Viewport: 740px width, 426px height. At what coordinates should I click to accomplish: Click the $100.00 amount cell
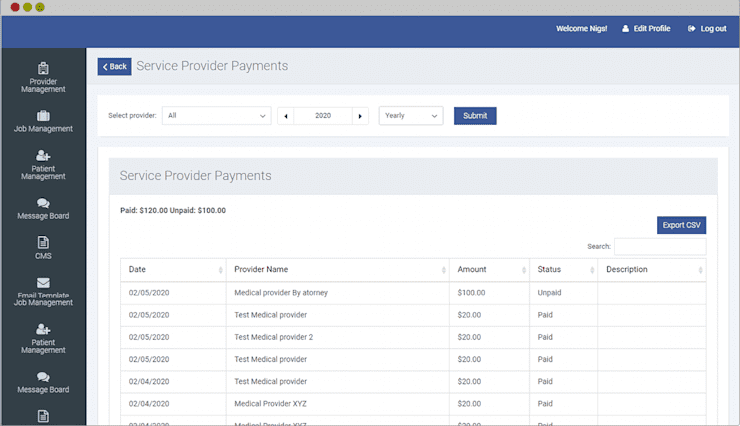pos(489,292)
